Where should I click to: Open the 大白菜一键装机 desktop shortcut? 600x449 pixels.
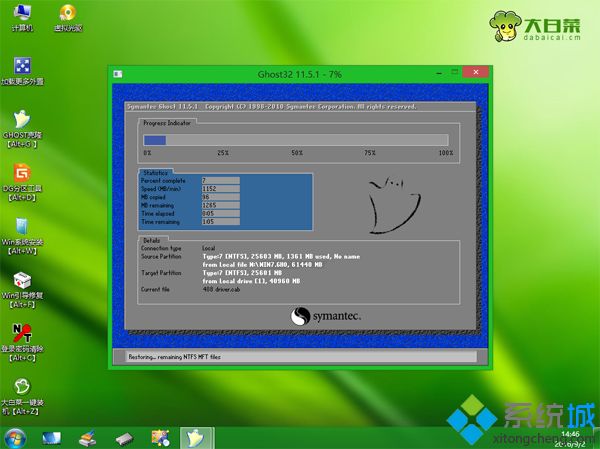20,388
